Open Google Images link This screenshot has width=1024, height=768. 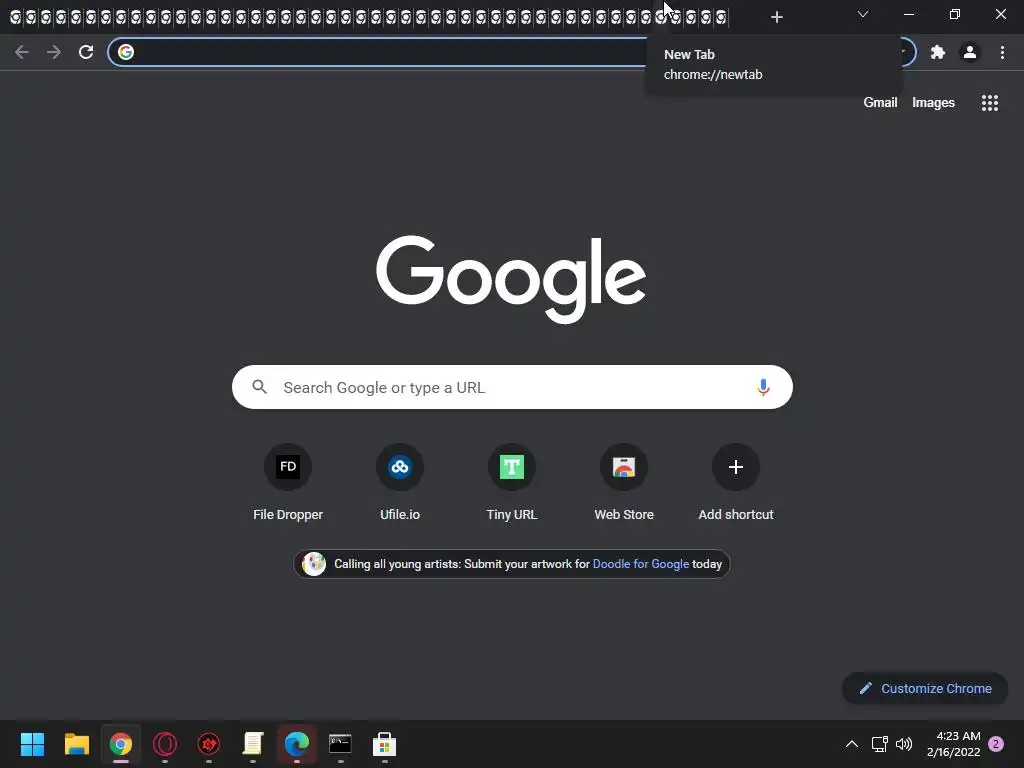click(933, 103)
